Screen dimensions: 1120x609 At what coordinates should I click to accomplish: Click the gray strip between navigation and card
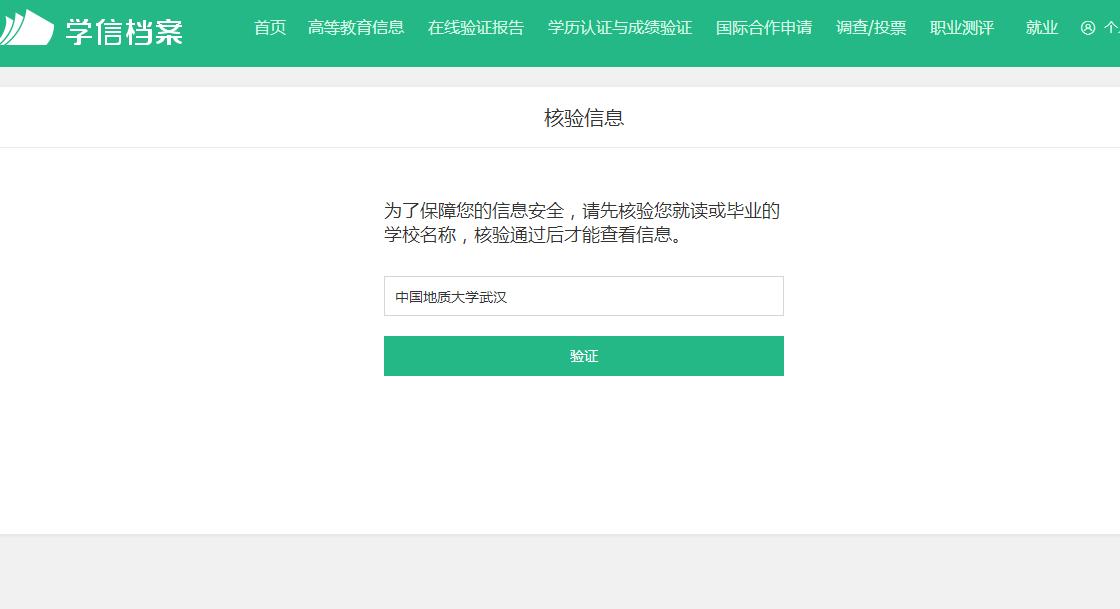coord(560,76)
